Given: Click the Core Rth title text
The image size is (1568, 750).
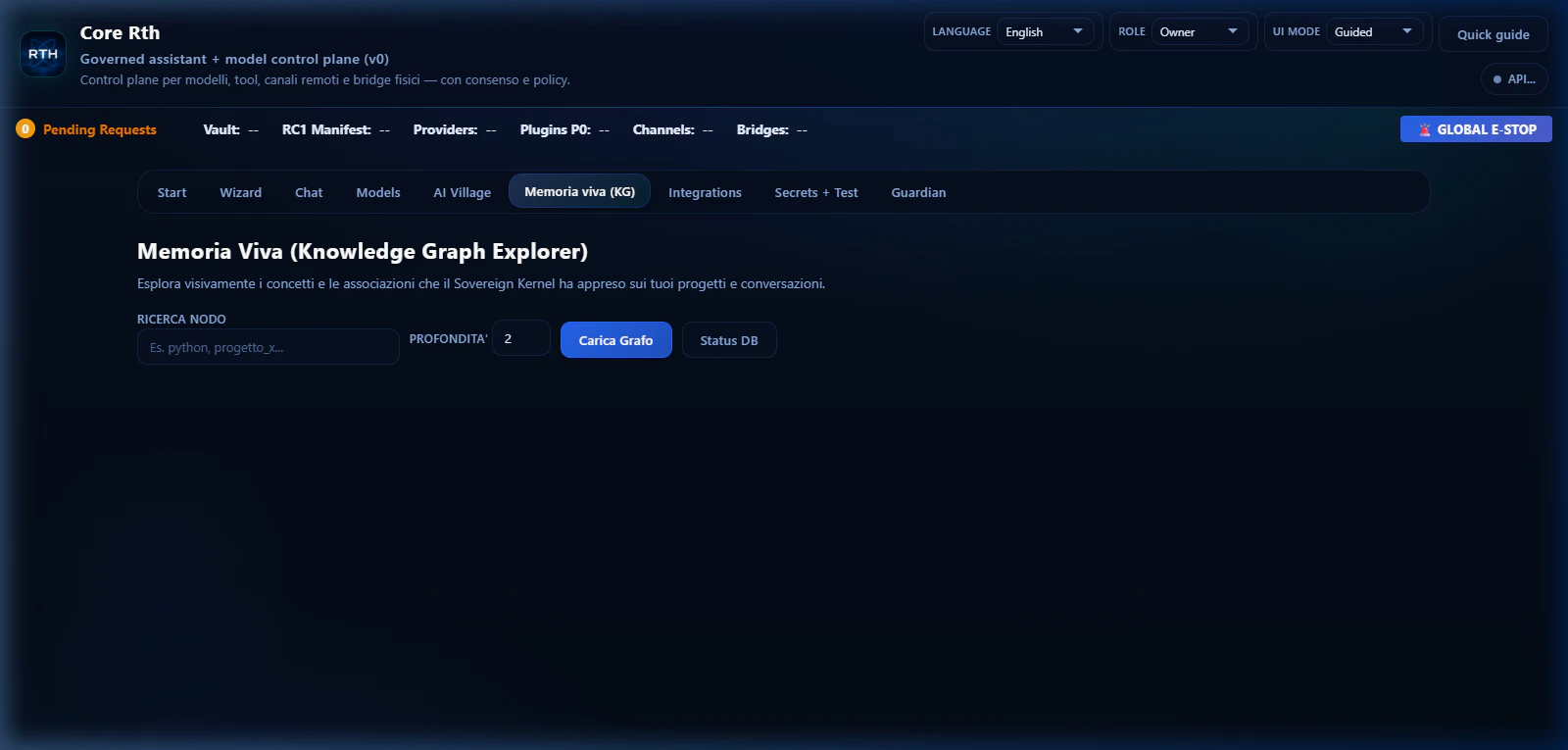Looking at the screenshot, I should [120, 32].
